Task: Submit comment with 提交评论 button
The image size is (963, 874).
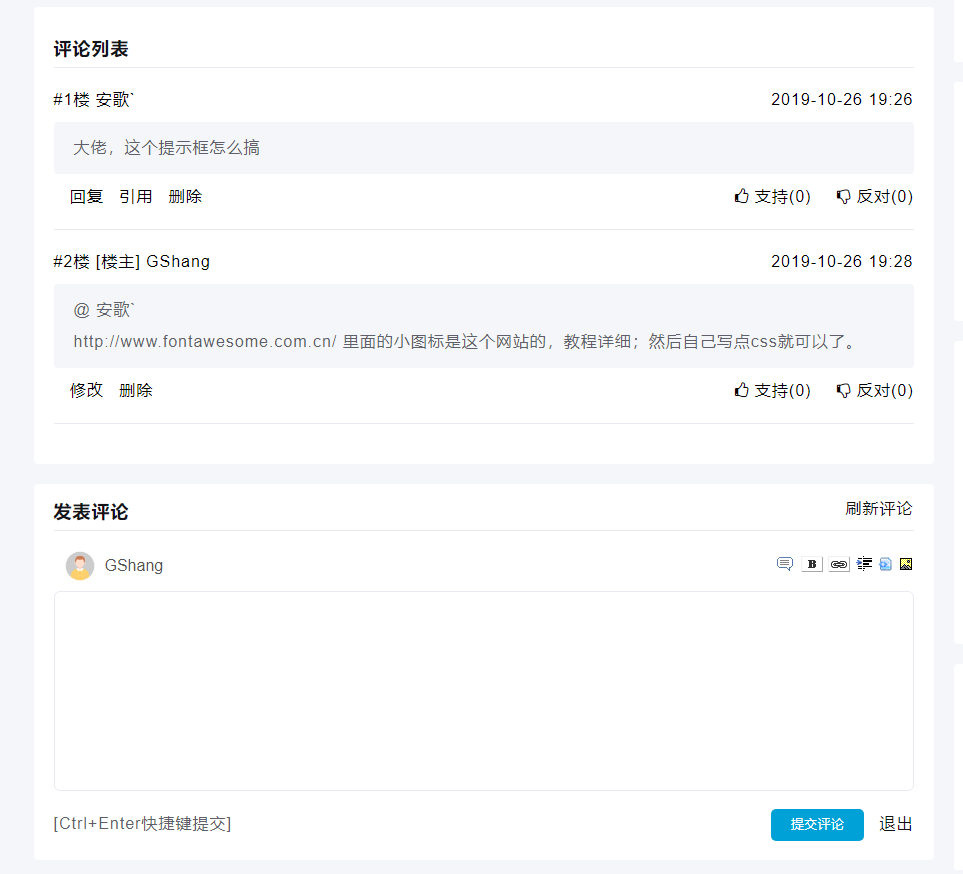Action: tap(817, 824)
